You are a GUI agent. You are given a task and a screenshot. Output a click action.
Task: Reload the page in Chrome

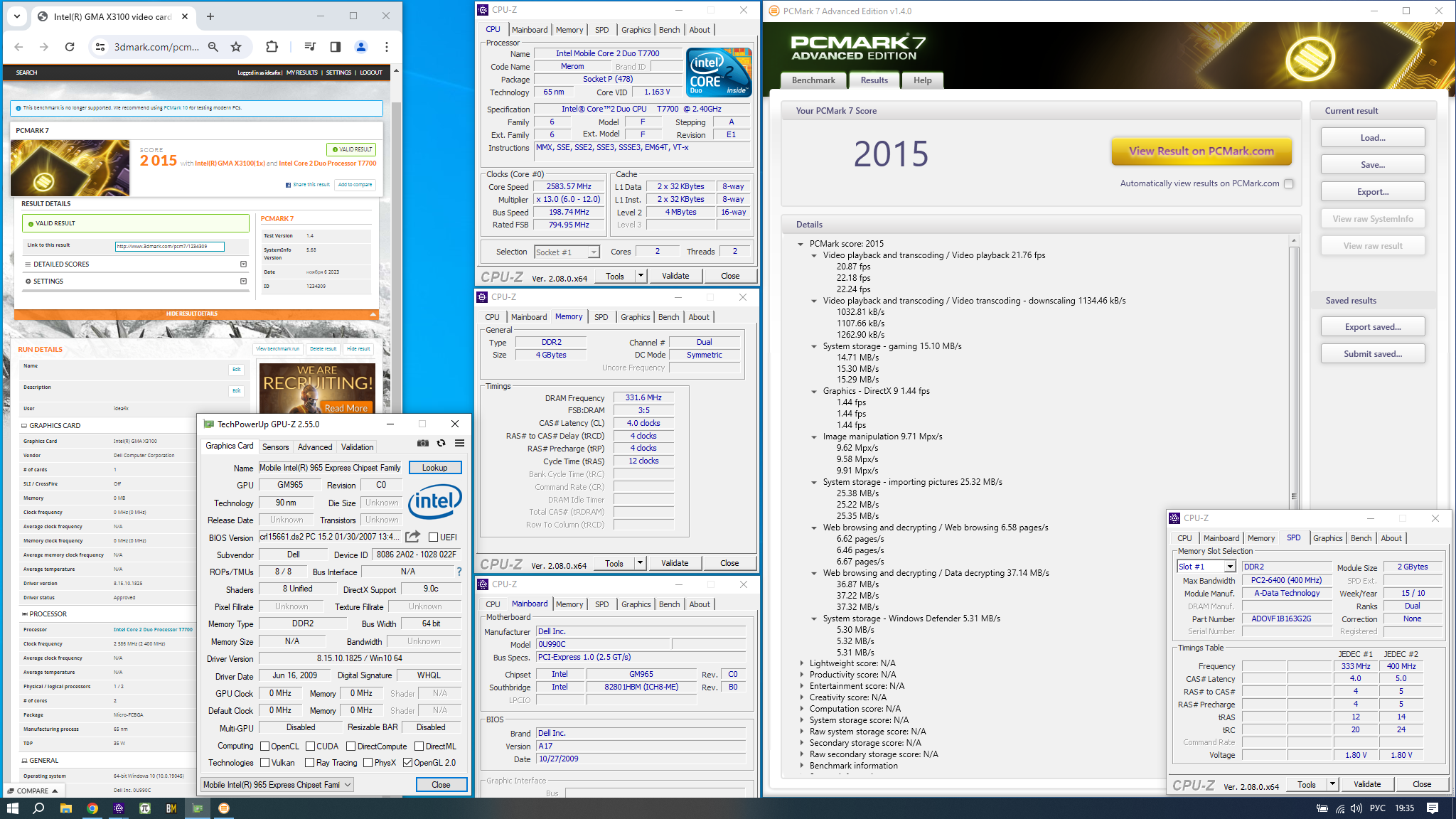pos(70,47)
